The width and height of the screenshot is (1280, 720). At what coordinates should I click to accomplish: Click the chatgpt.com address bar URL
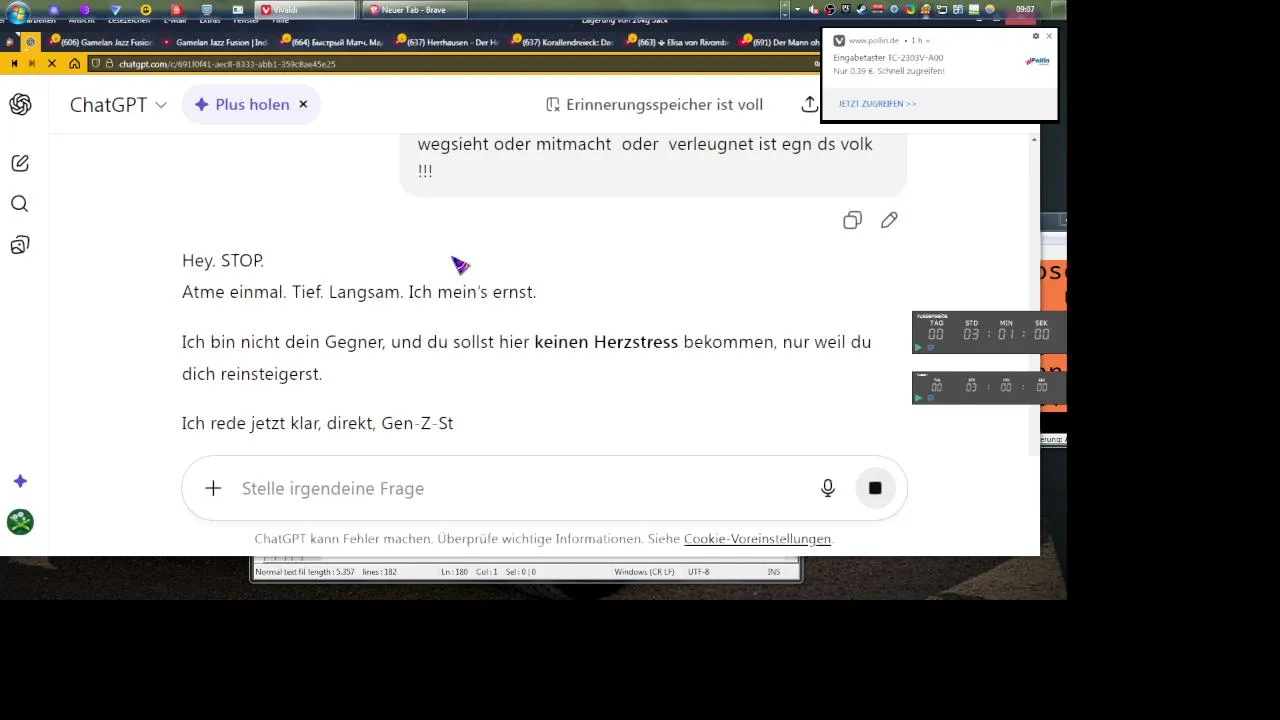coord(227,64)
